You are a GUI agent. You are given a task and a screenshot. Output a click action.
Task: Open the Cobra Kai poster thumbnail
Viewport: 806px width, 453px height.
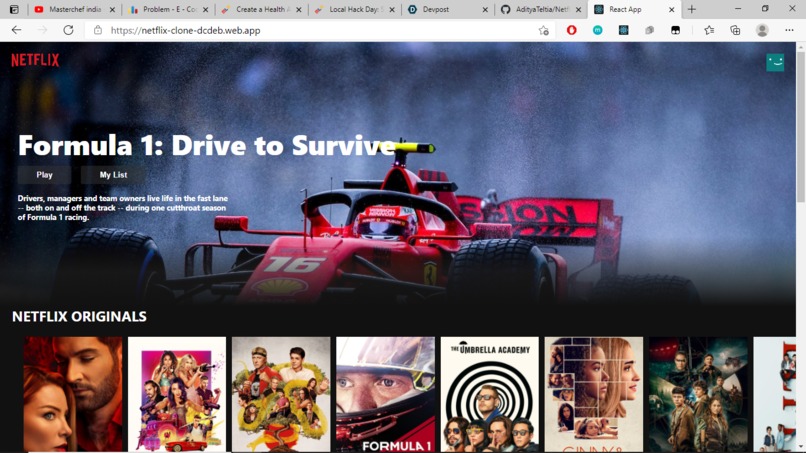tap(281, 394)
